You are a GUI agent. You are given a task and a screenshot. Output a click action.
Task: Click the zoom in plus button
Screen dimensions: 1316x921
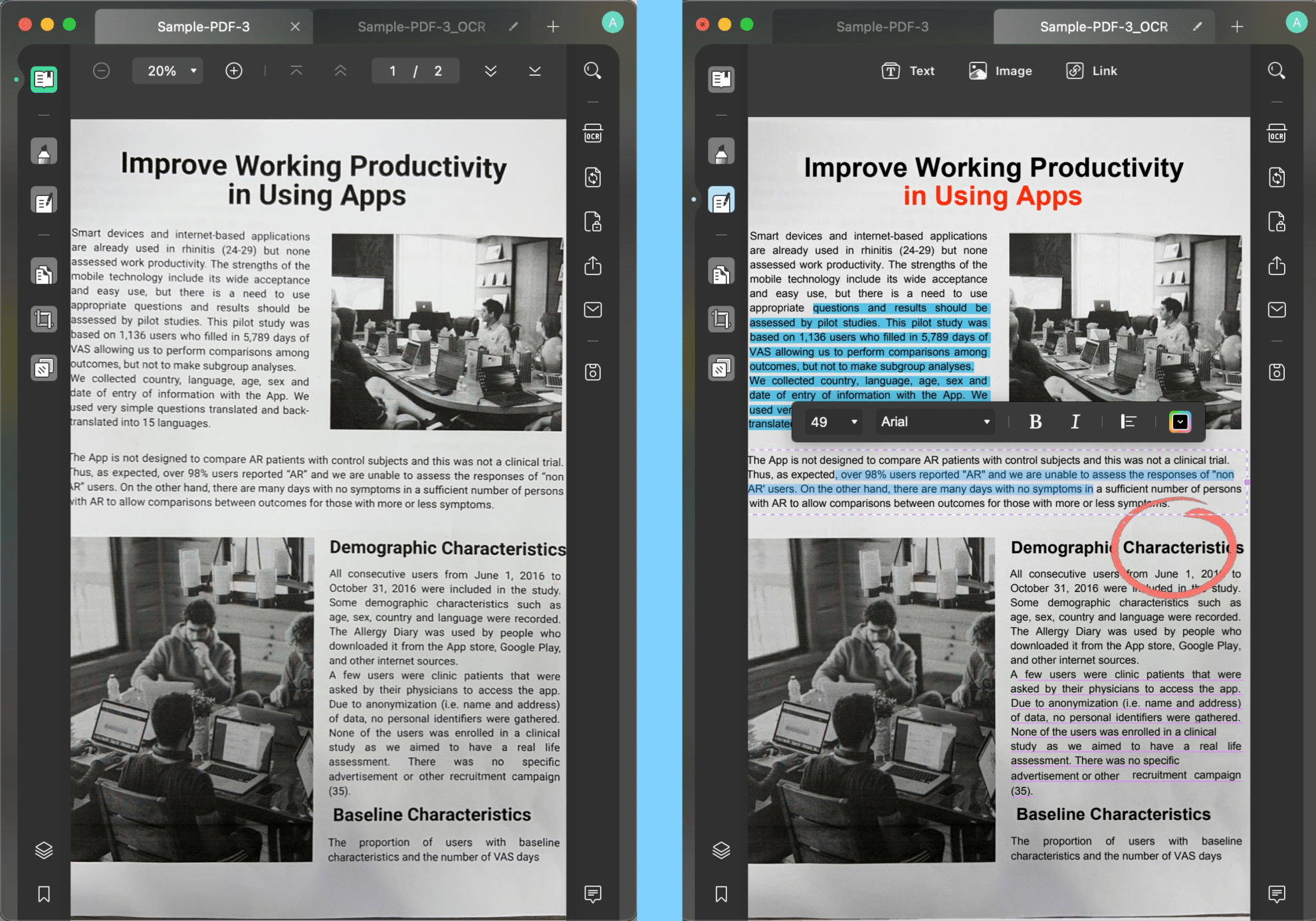(x=233, y=70)
